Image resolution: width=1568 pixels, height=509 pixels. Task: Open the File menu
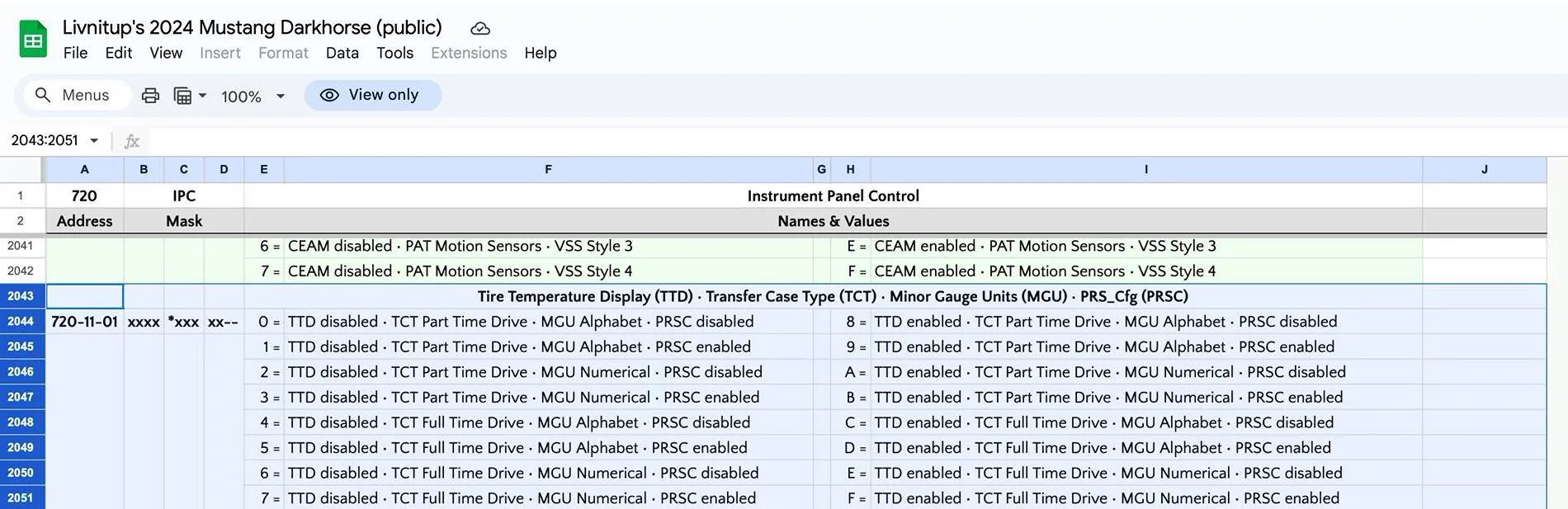click(75, 53)
